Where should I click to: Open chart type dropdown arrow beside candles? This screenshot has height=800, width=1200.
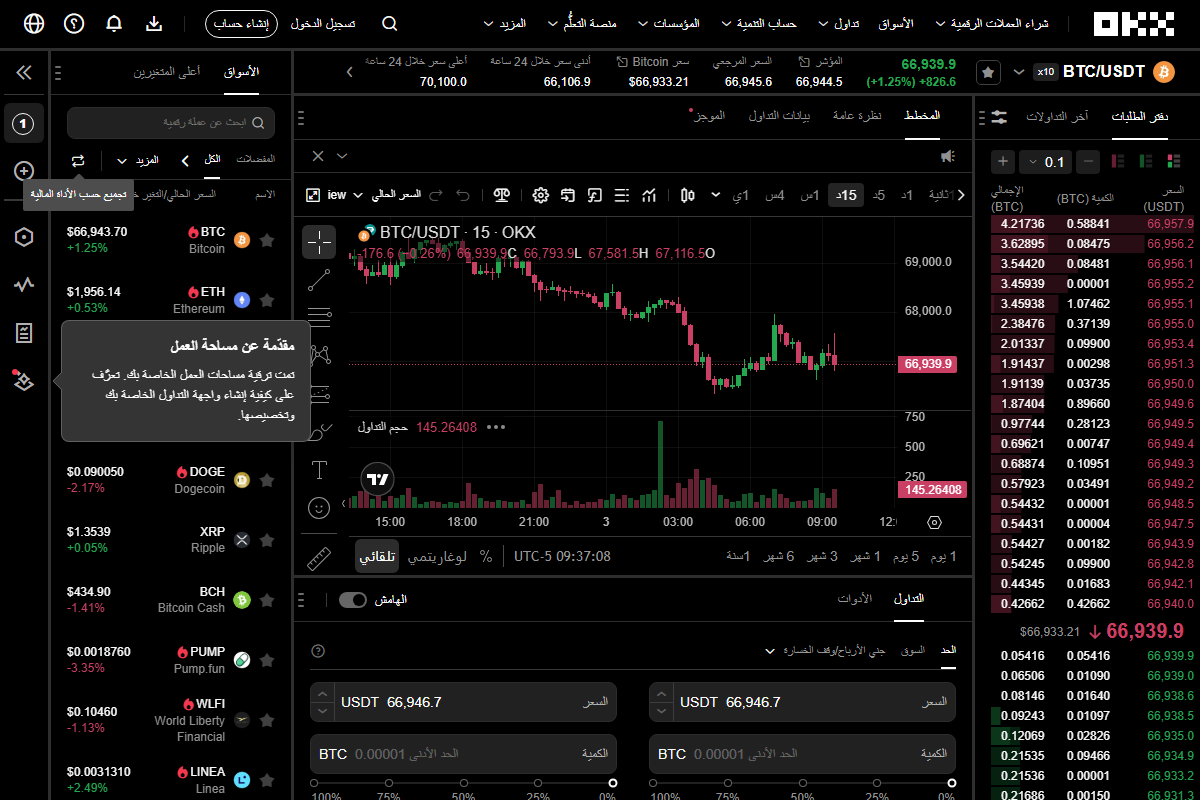pyautogui.click(x=716, y=195)
